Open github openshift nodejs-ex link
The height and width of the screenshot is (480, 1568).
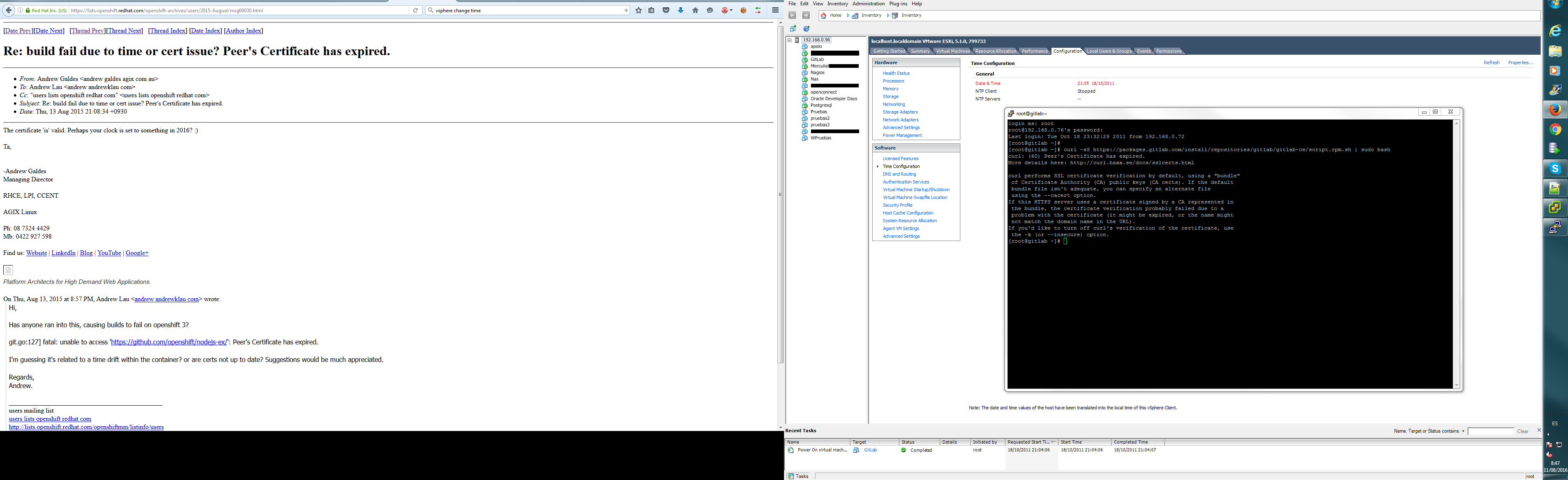pyautogui.click(x=169, y=342)
